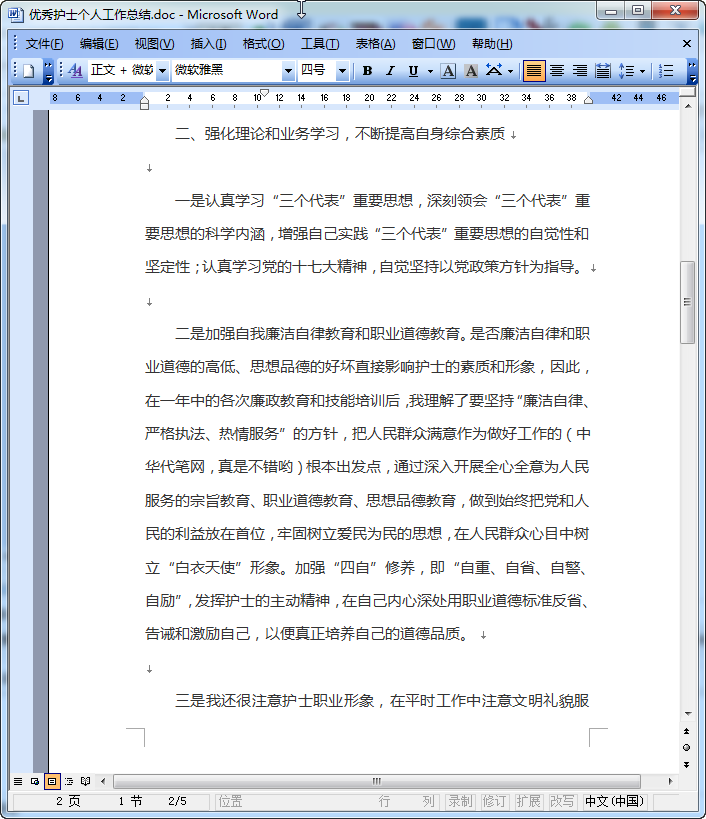Open the Word document icon in title bar

point(15,14)
